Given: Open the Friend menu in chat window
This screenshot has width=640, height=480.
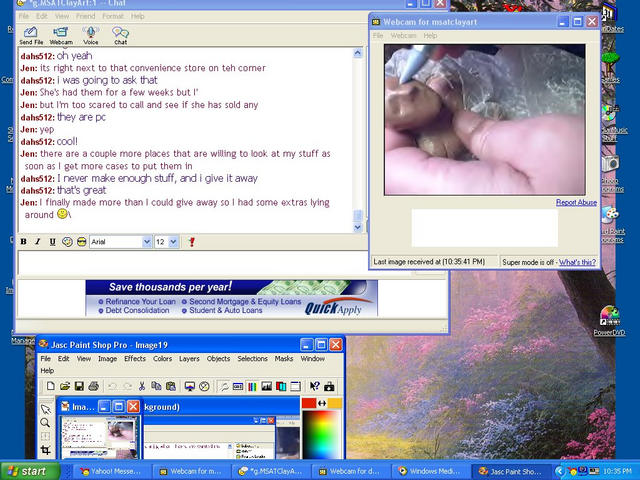Looking at the screenshot, I should tap(85, 16).
